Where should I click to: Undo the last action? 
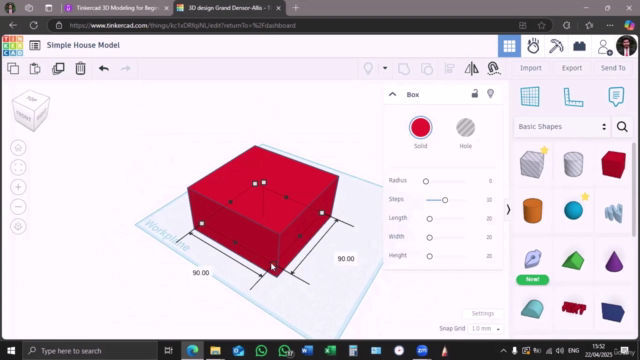point(104,68)
